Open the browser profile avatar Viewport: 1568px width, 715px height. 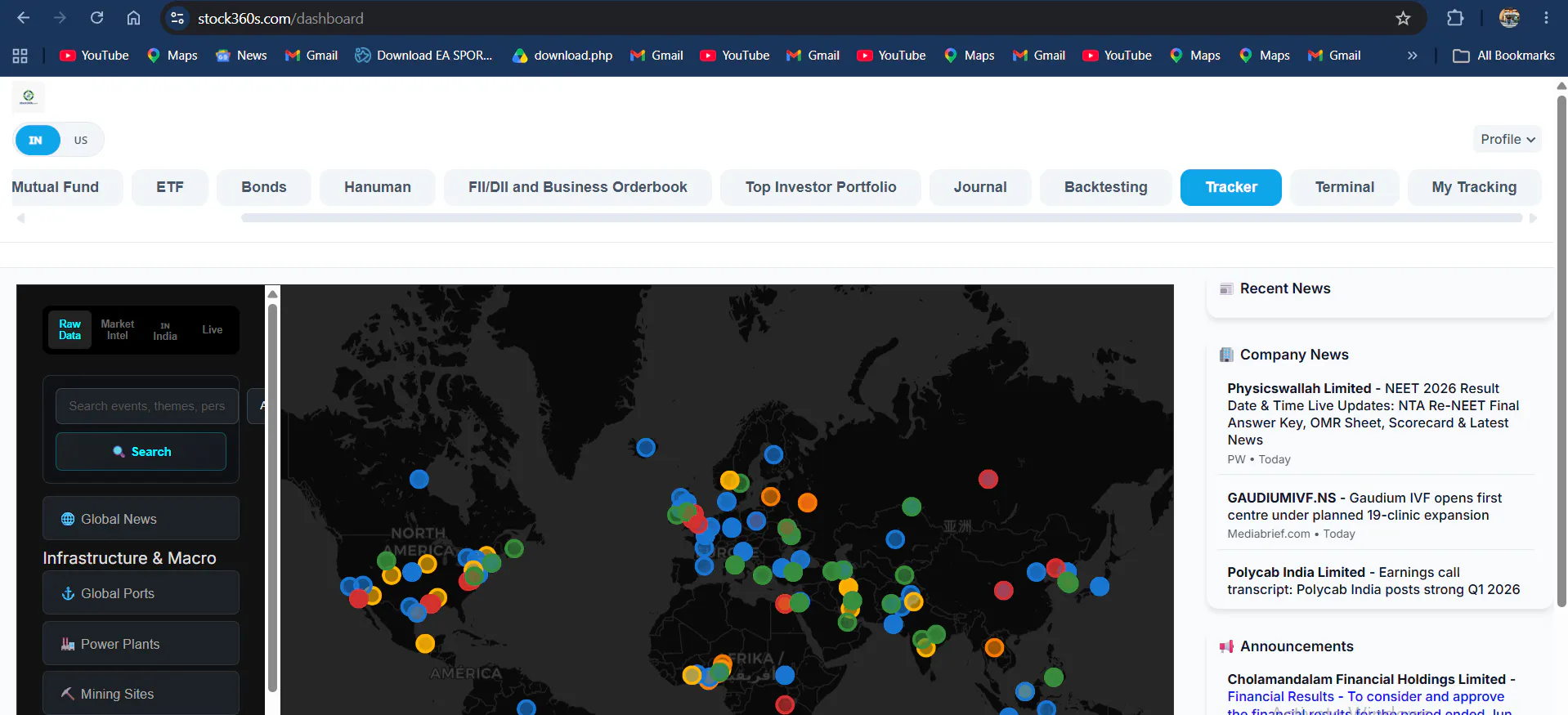pos(1509,18)
